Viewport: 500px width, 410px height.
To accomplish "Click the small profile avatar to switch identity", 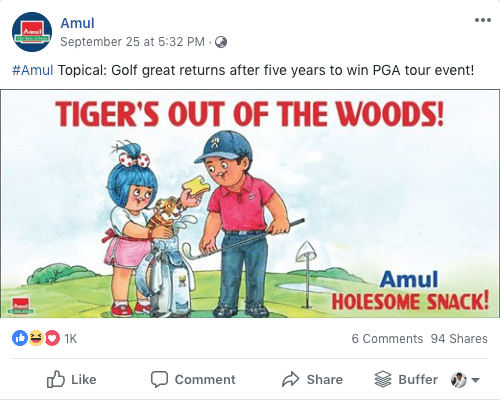I will pos(458,380).
